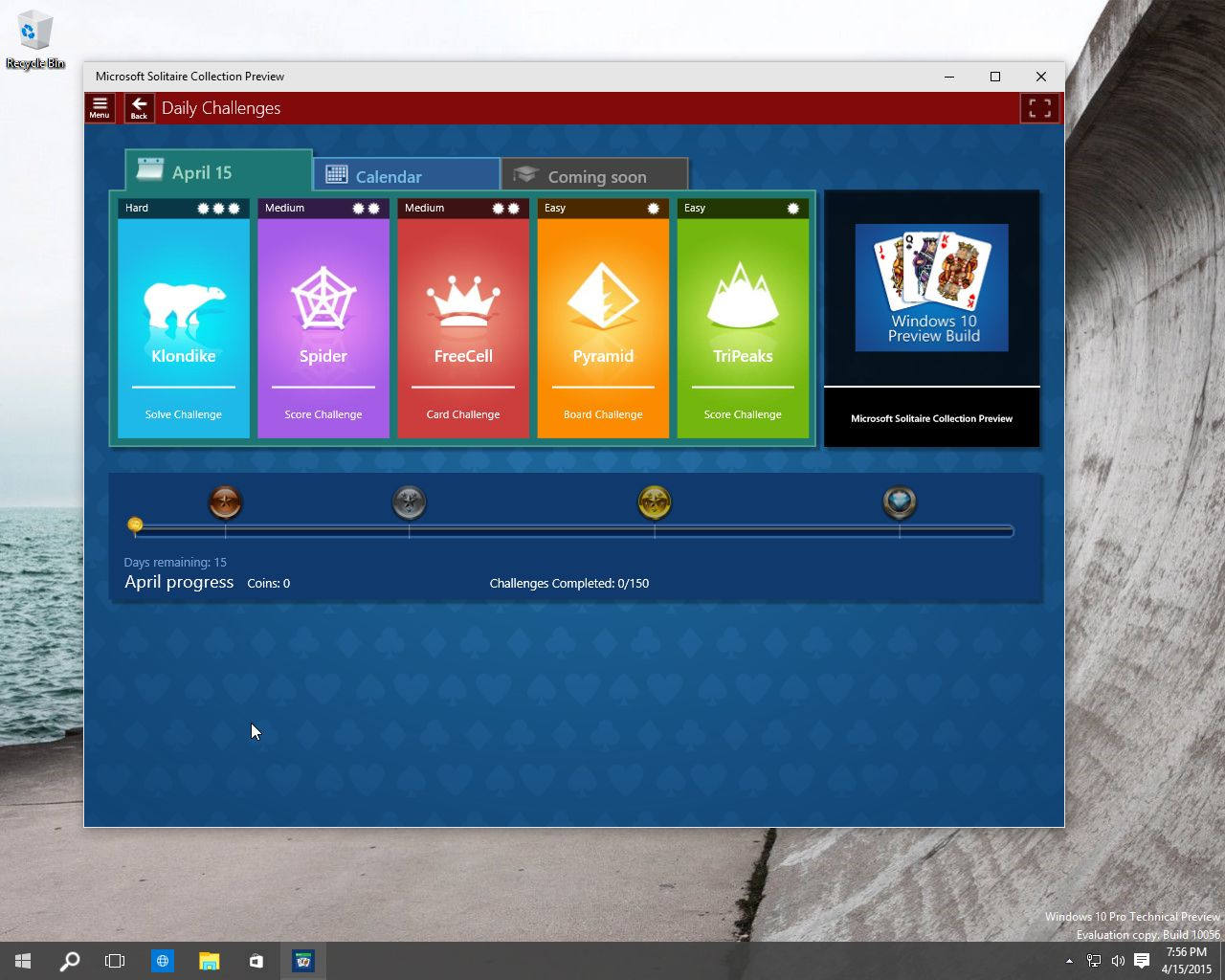The width and height of the screenshot is (1225, 980).
Task: Open the Solitaire icon in the taskbar
Action: coord(303,960)
